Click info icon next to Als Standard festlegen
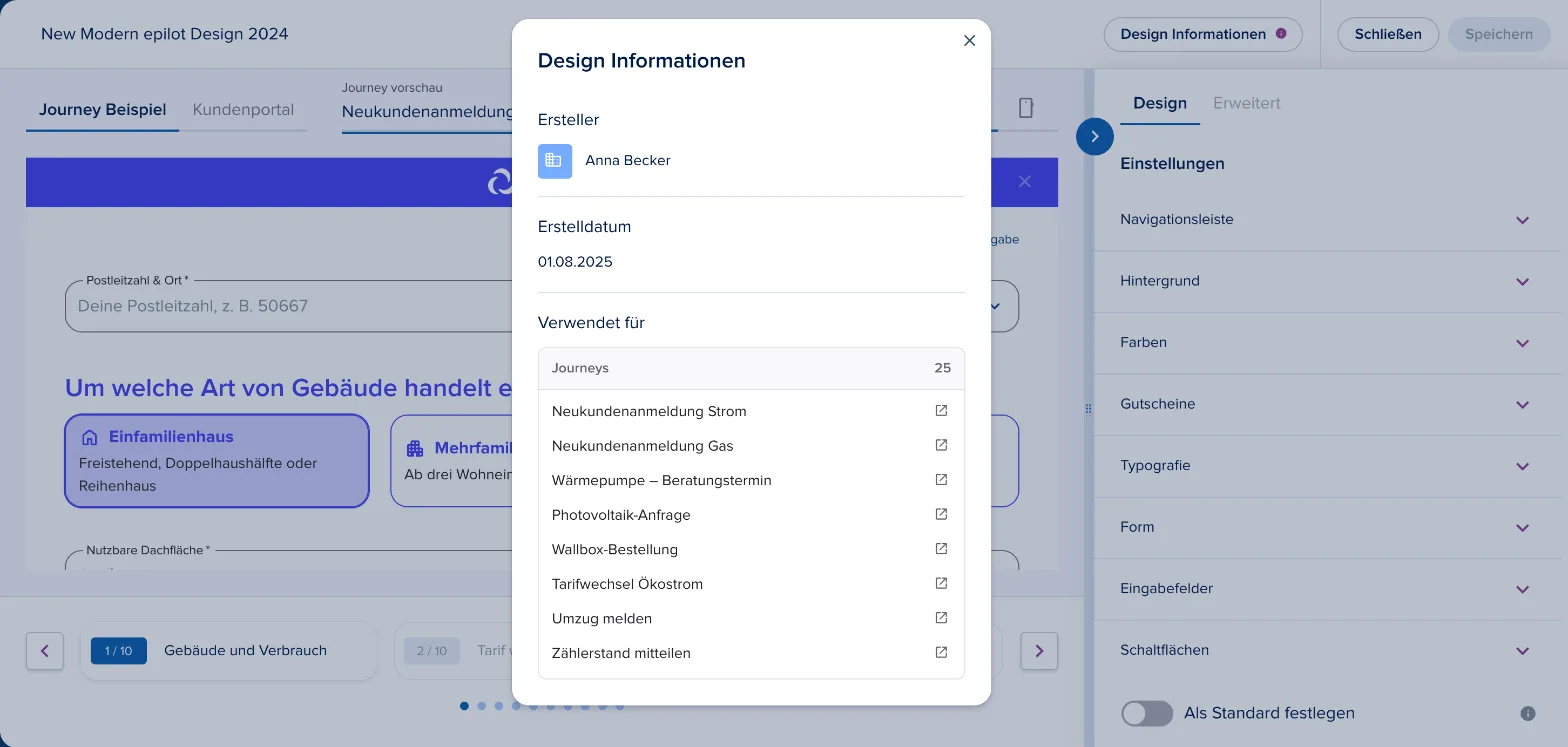Screen dimensions: 1568x747 (1528, 713)
